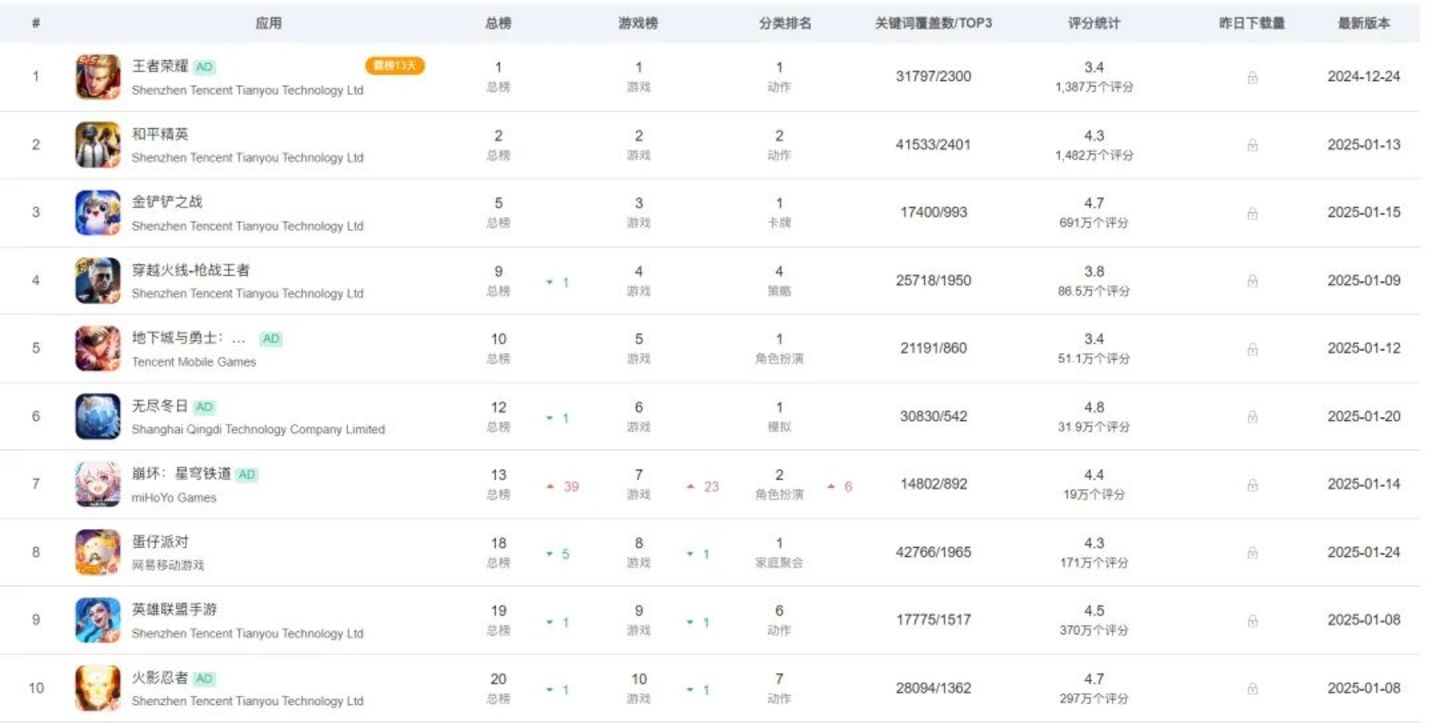This screenshot has width=1440, height=724.
Task: Click the 崩坏：星穹铁道 app icon
Action: (x=98, y=484)
